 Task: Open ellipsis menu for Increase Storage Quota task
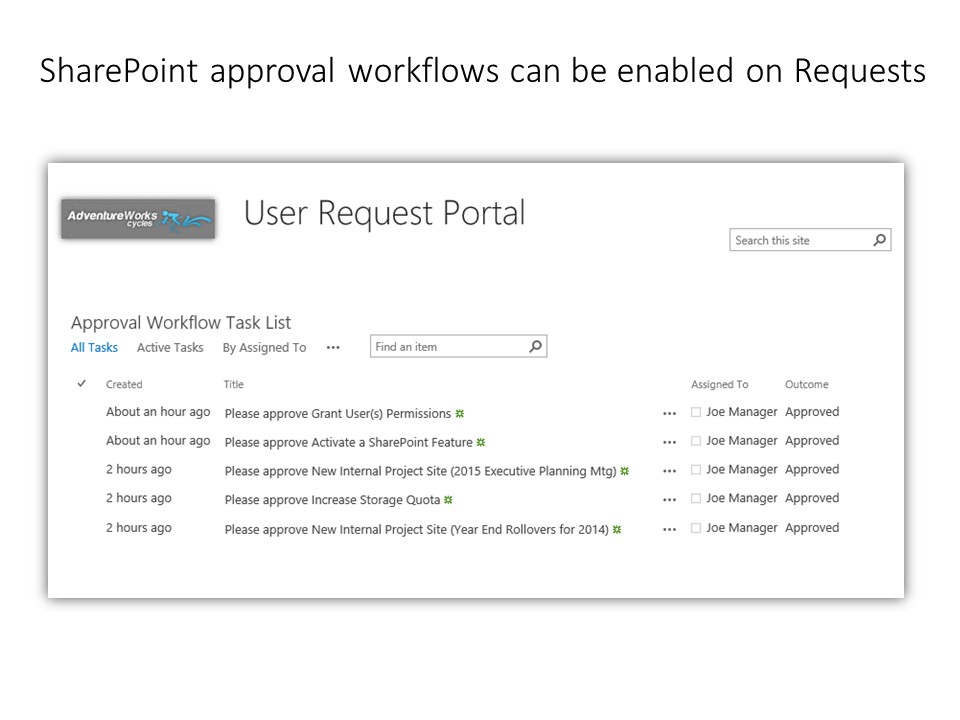coord(669,500)
